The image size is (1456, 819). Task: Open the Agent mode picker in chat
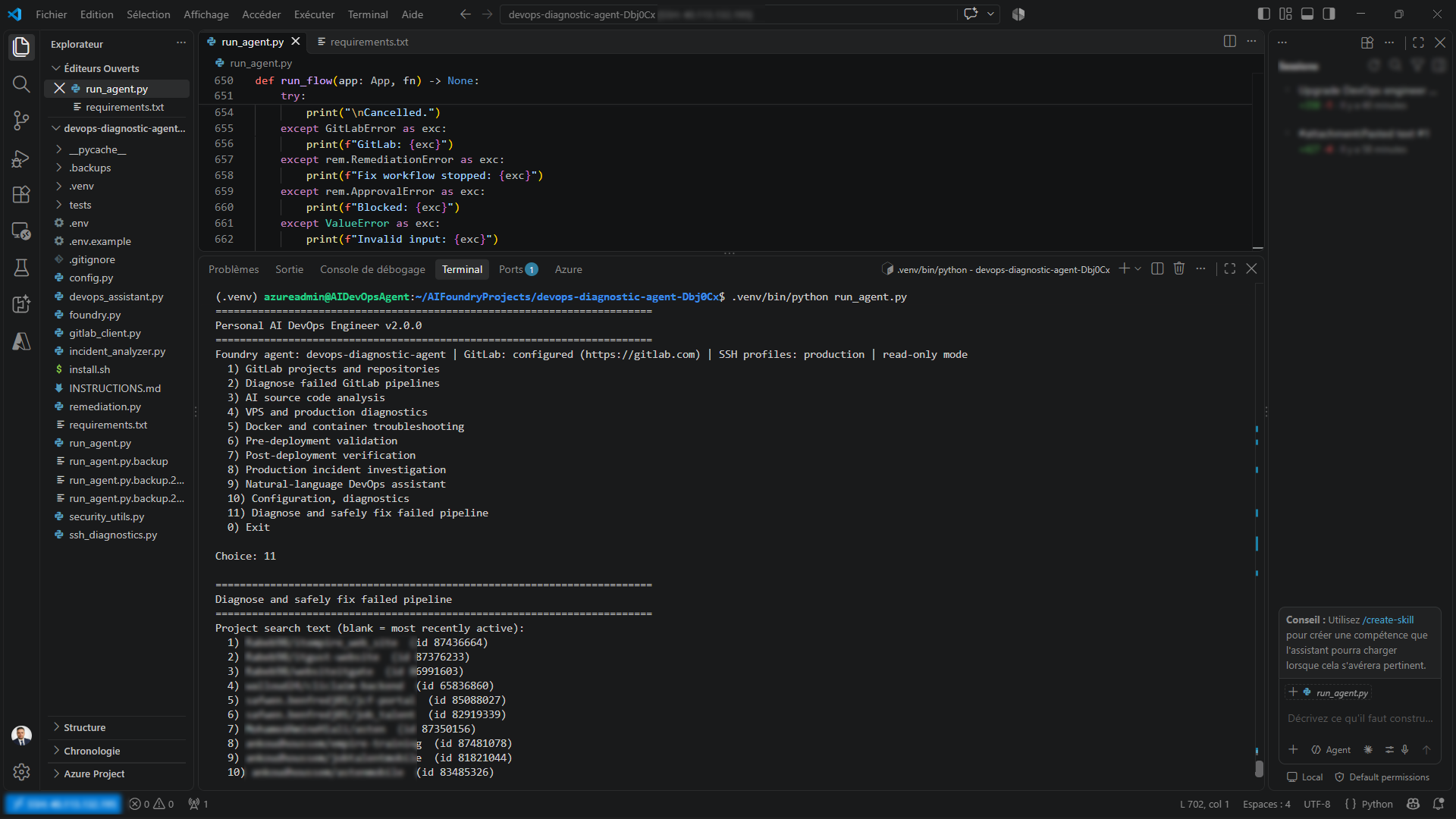pyautogui.click(x=1332, y=749)
